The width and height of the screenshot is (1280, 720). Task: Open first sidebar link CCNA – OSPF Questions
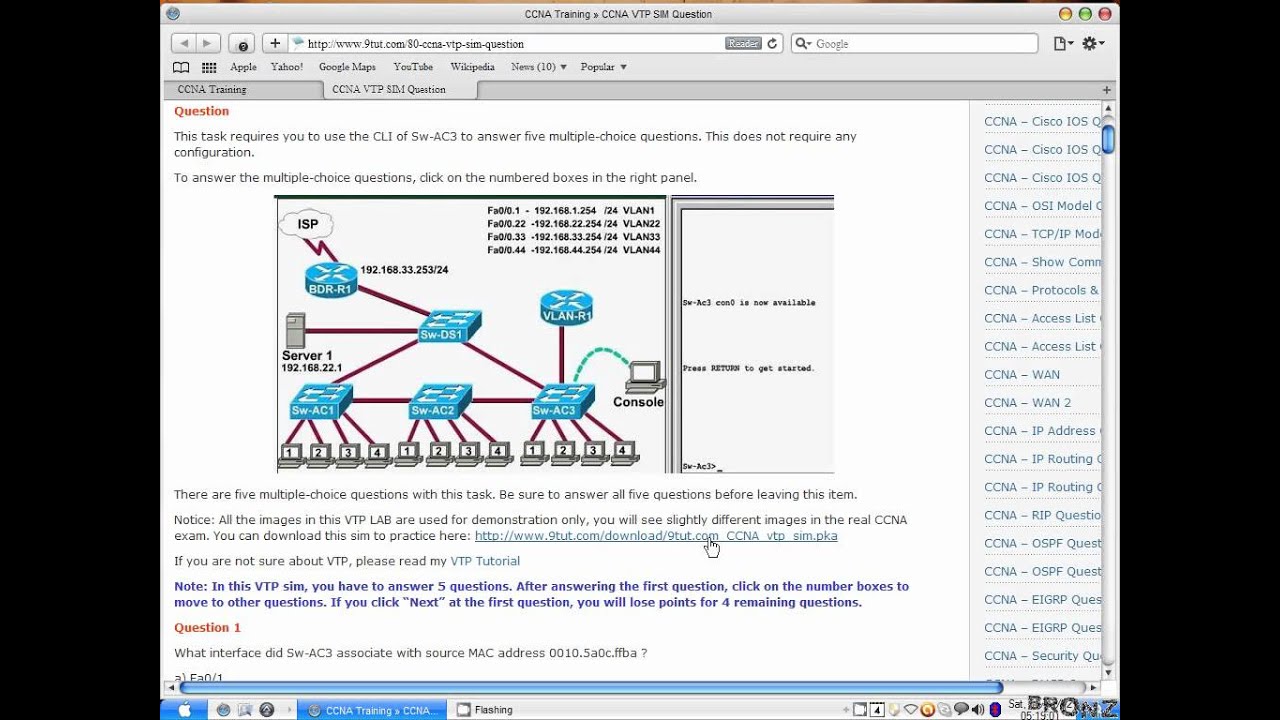pyautogui.click(x=1042, y=543)
